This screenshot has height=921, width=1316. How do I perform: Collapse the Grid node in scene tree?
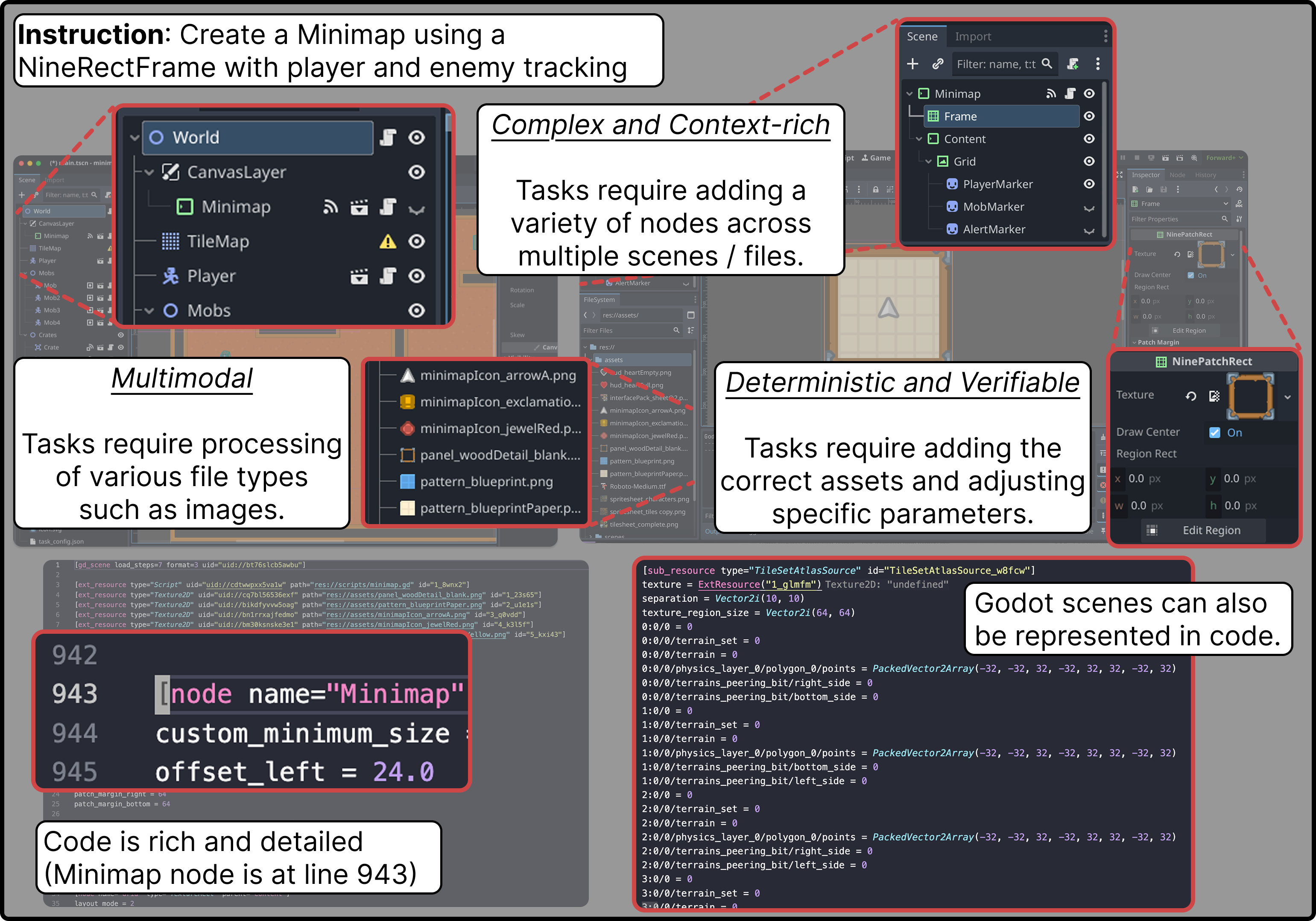coord(929,161)
